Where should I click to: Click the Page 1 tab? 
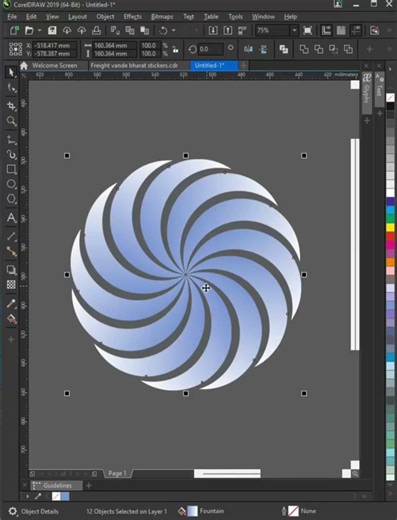(117, 473)
